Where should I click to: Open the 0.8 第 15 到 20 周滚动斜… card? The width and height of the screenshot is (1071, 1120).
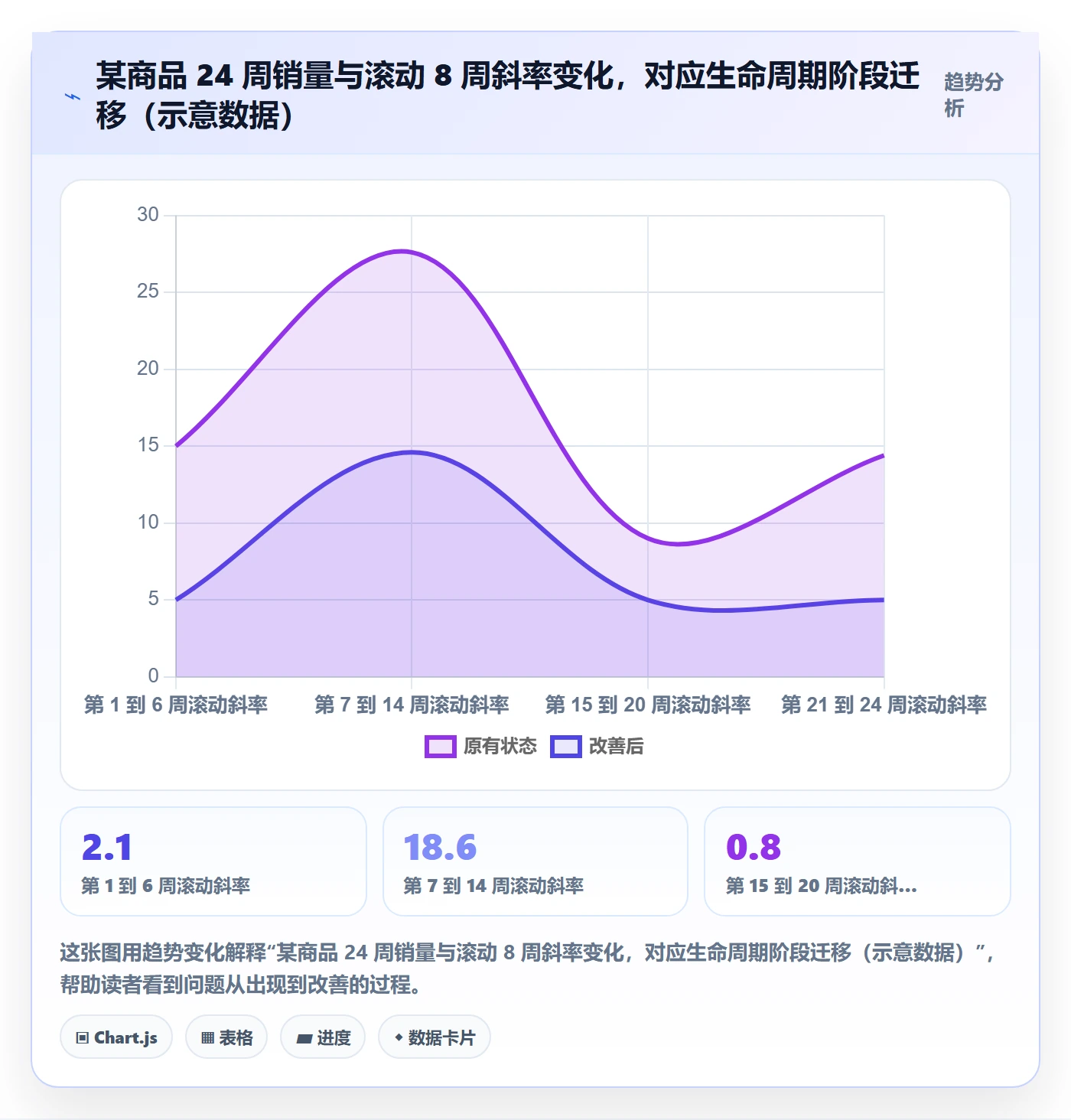click(x=858, y=861)
